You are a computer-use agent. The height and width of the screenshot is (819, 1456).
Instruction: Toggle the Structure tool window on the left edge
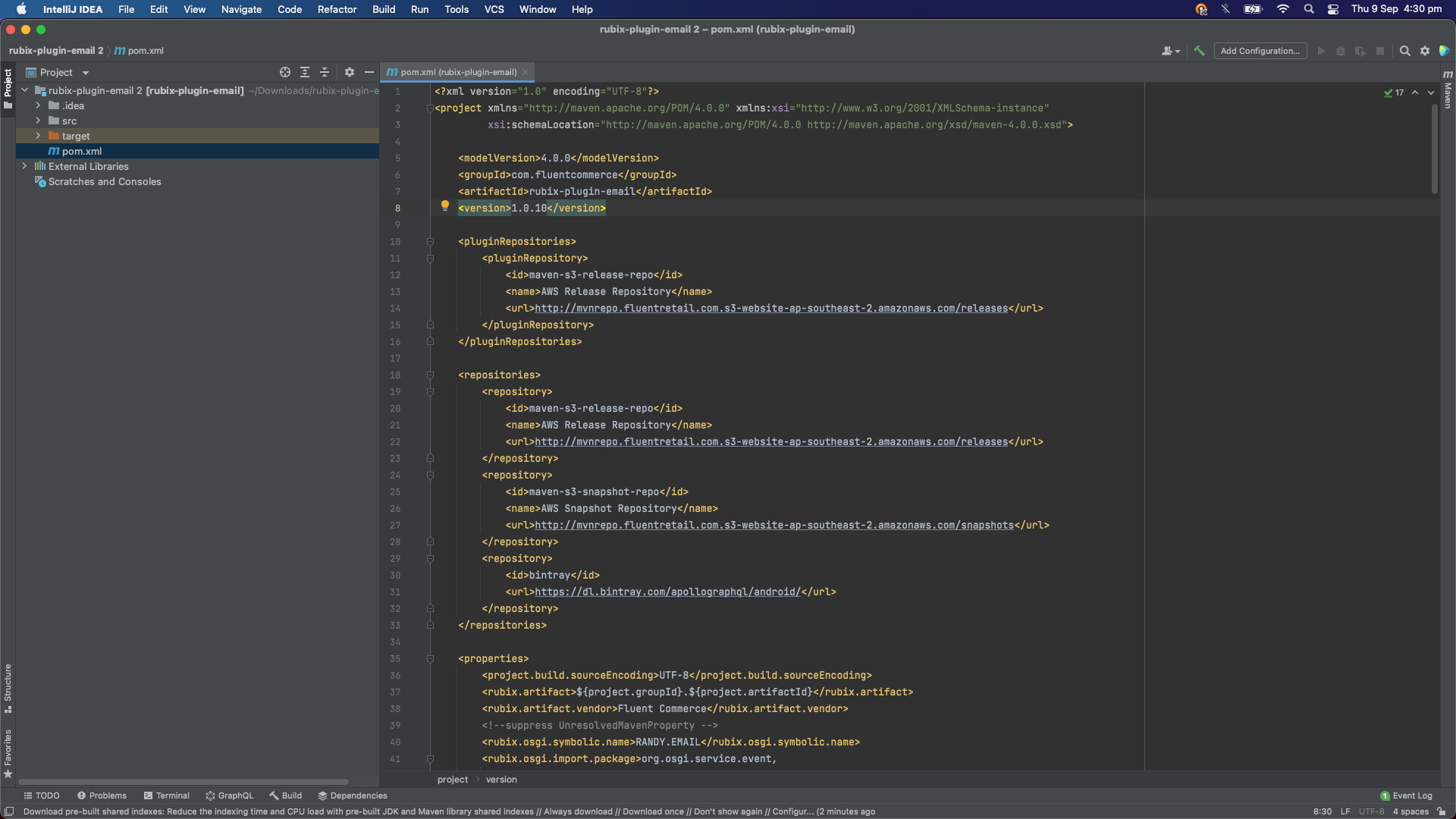point(8,688)
